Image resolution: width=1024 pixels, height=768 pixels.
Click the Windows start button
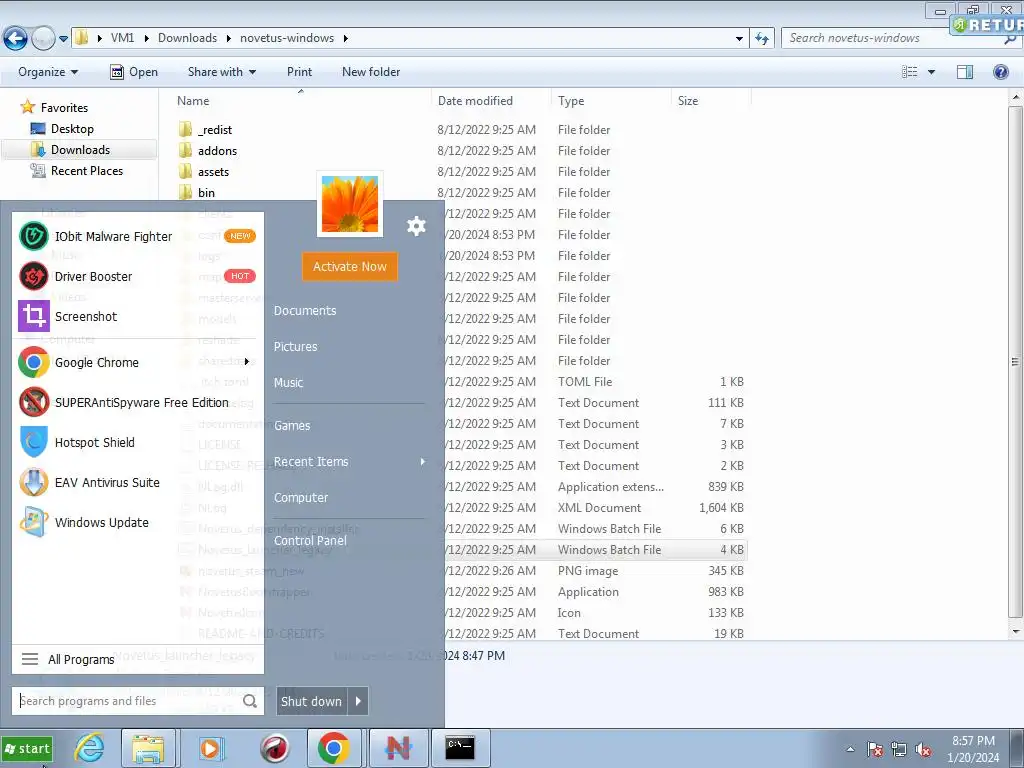click(27, 748)
